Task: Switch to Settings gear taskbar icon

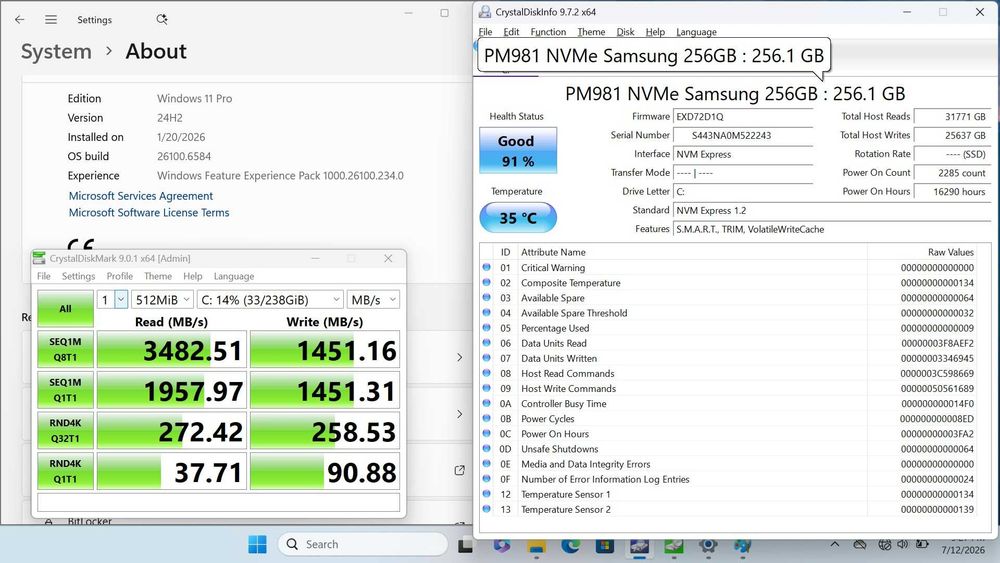Action: 708,545
